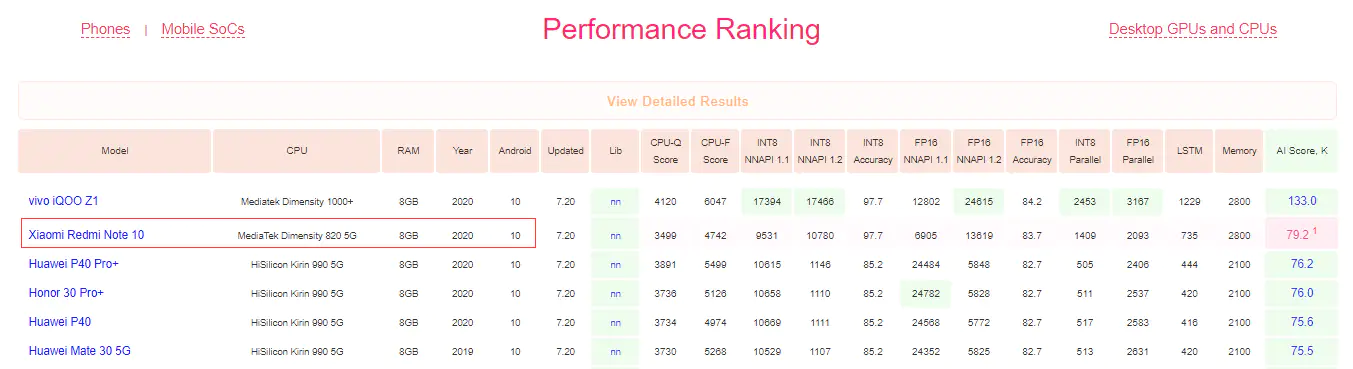Click the CPU column header
Image resolution: width=1353 pixels, height=369 pixels.
coord(297,151)
